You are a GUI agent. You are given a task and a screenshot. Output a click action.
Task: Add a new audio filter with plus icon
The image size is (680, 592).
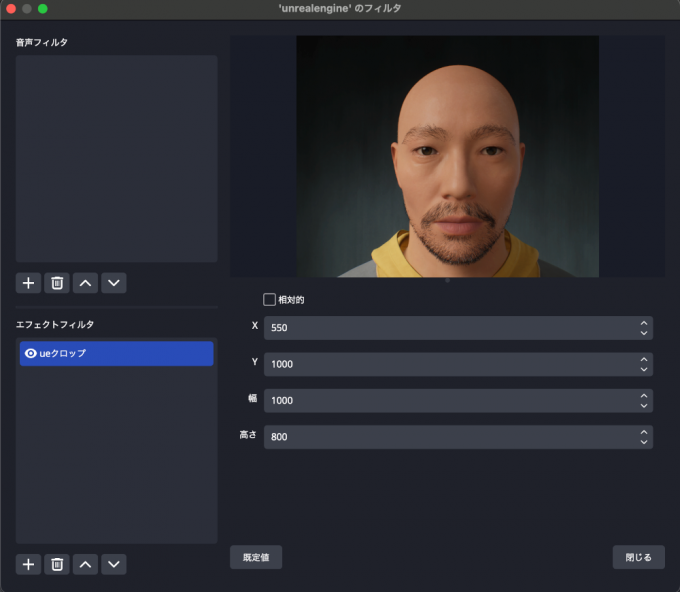tap(29, 283)
